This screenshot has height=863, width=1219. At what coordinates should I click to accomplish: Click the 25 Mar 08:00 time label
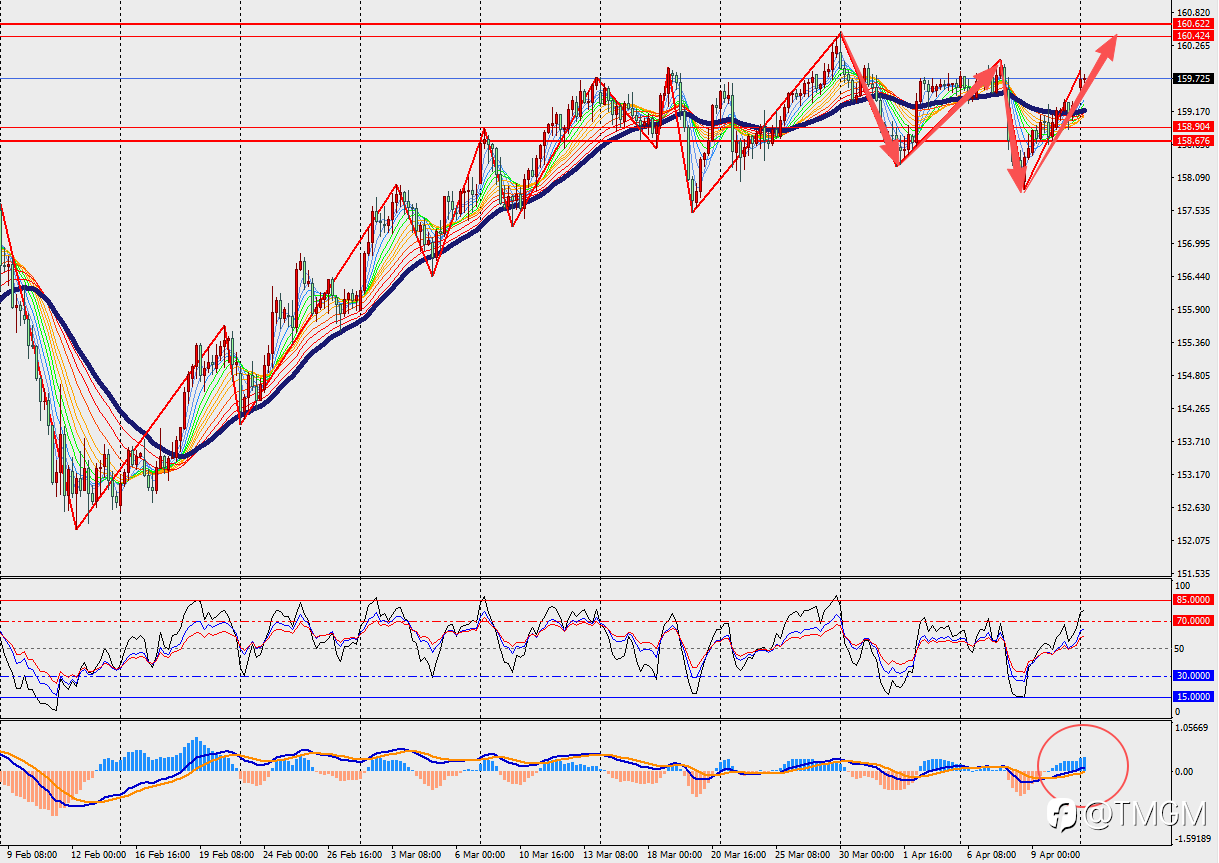[802, 856]
